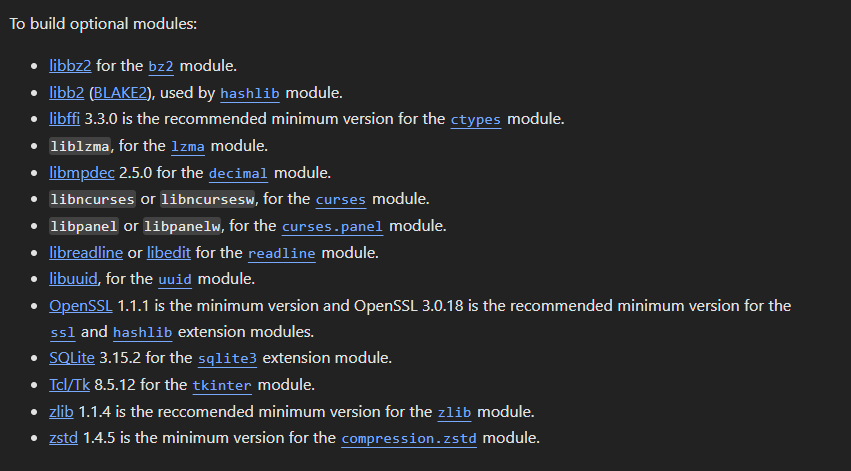Open the ctypes module link
The height and width of the screenshot is (471, 851).
[475, 119]
